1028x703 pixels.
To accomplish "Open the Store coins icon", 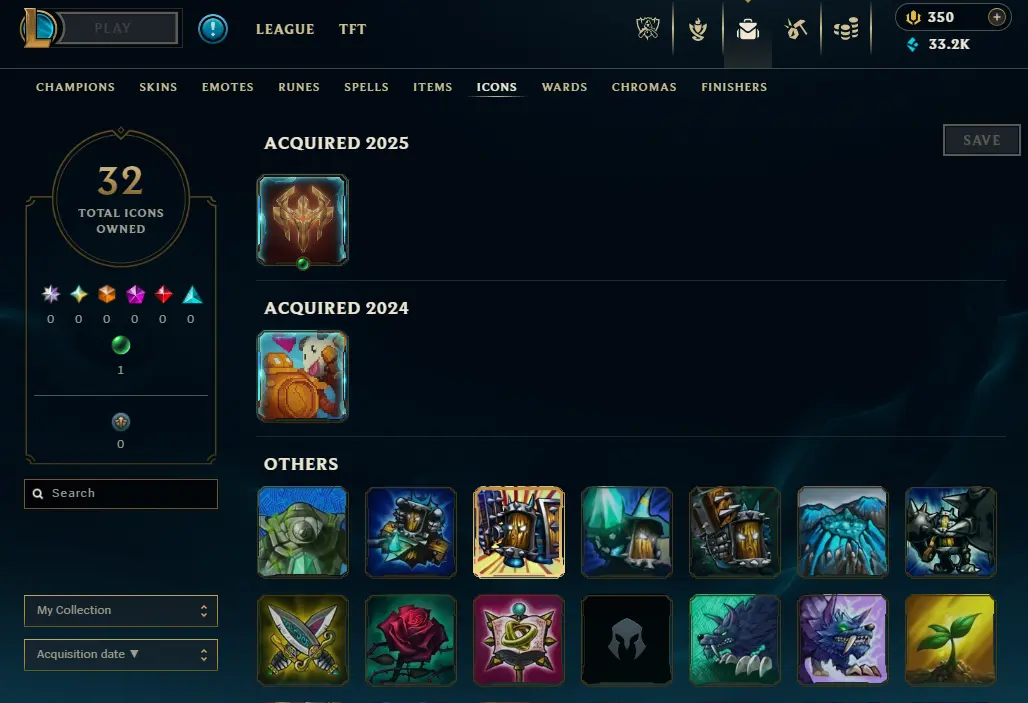I will click(846, 29).
